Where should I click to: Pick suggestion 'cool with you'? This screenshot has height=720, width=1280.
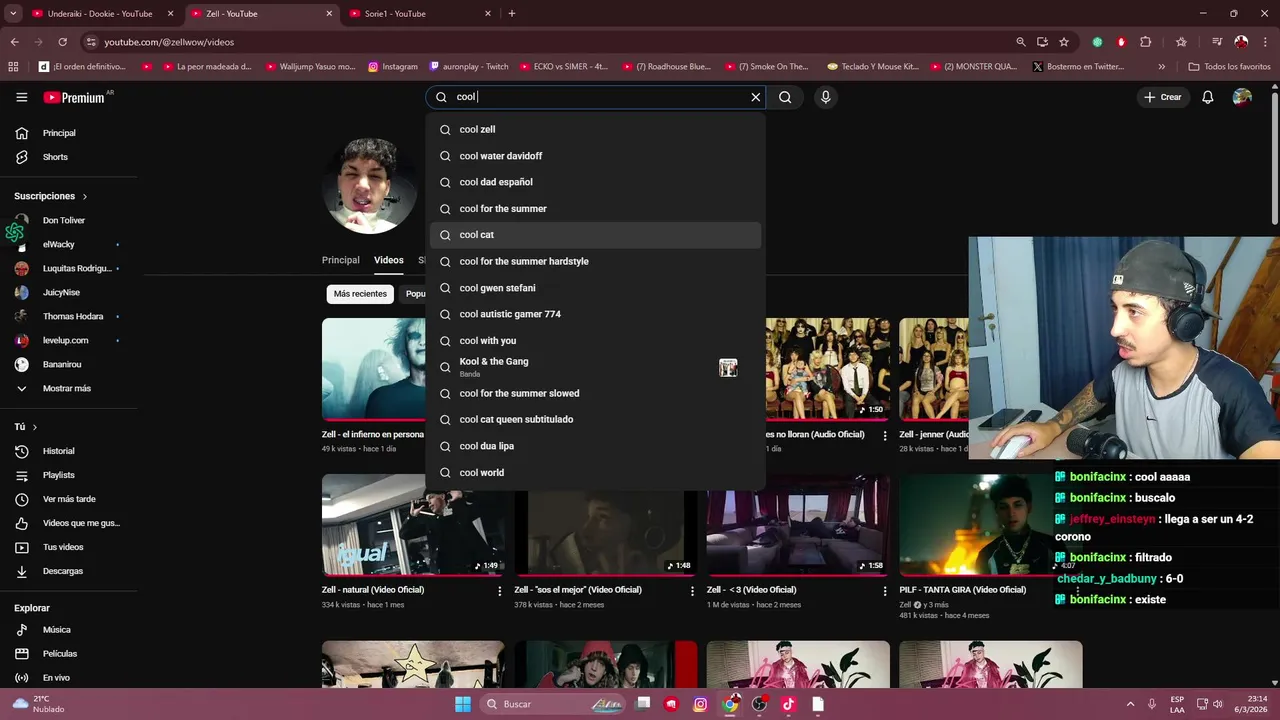tap(595, 341)
